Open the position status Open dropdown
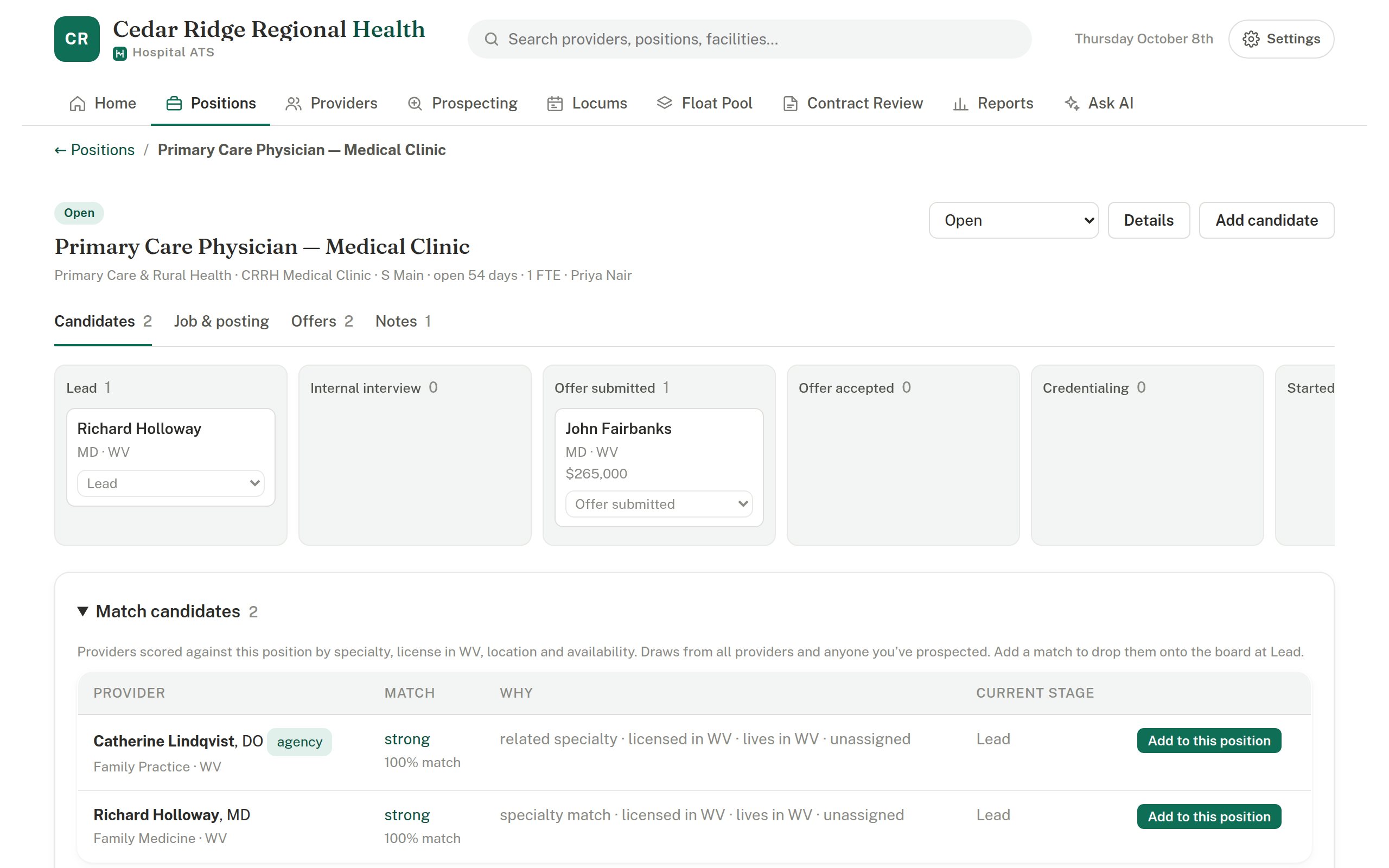The height and width of the screenshot is (868, 1389). tap(1014, 220)
